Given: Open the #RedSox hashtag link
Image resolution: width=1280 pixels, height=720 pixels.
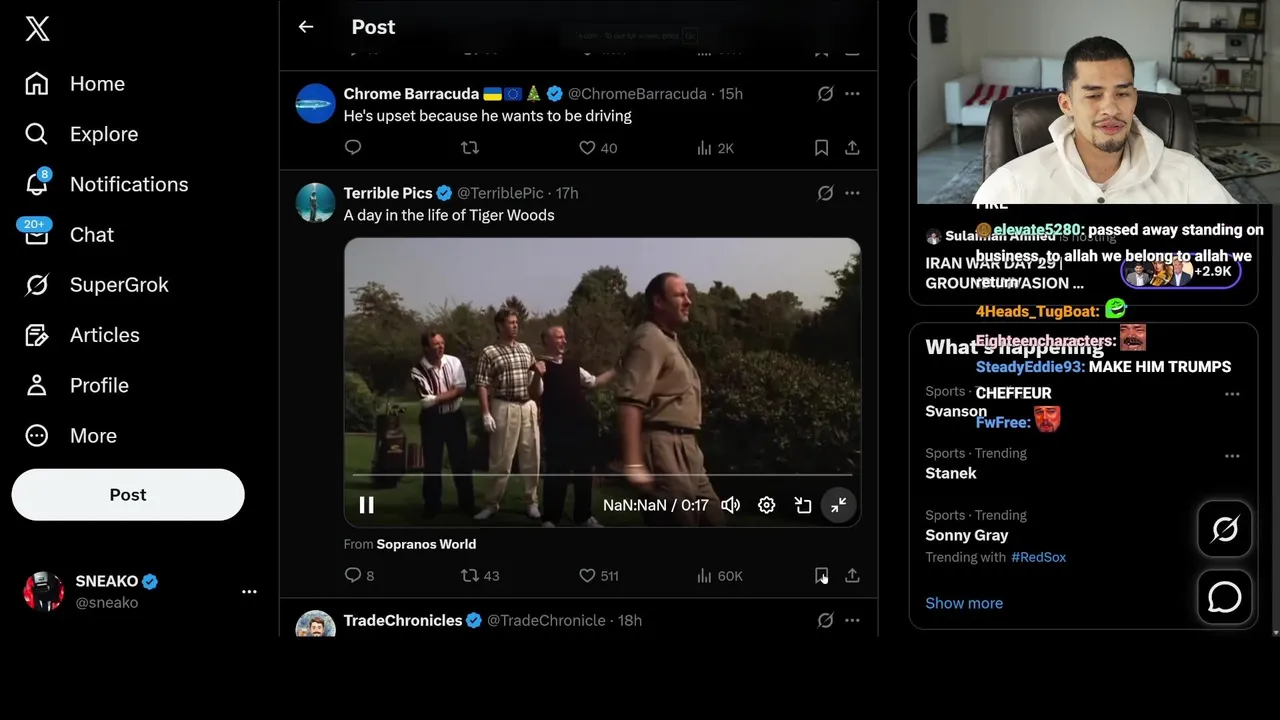Looking at the screenshot, I should [x=1038, y=557].
